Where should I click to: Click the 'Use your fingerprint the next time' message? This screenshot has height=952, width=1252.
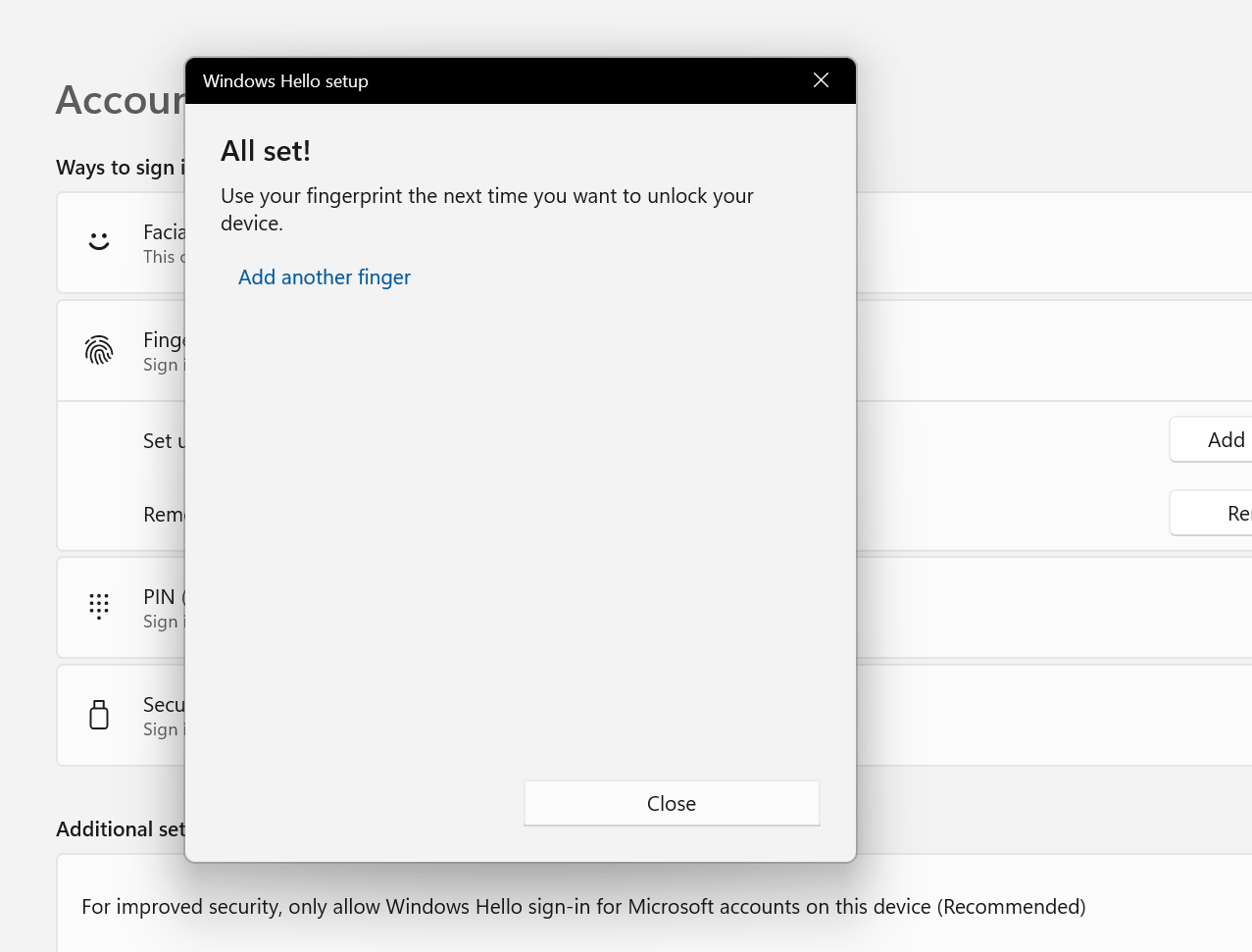tap(487, 209)
